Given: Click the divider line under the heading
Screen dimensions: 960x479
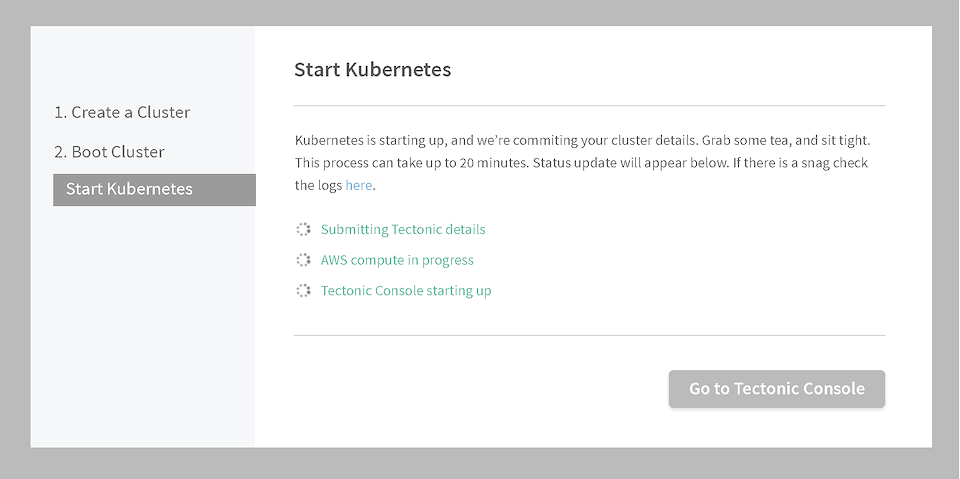Looking at the screenshot, I should [589, 105].
